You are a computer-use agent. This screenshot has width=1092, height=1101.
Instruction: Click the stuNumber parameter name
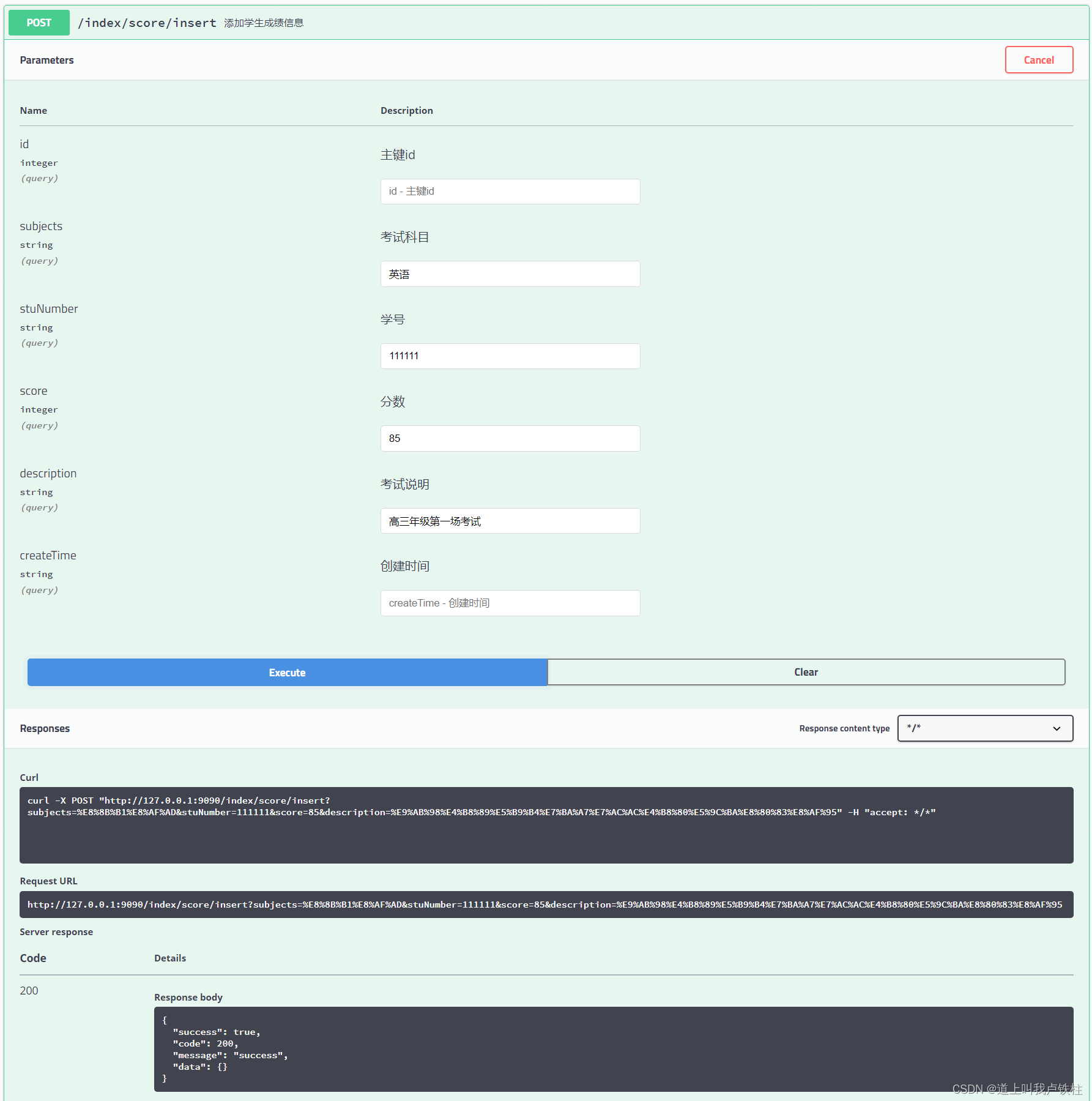[49, 309]
